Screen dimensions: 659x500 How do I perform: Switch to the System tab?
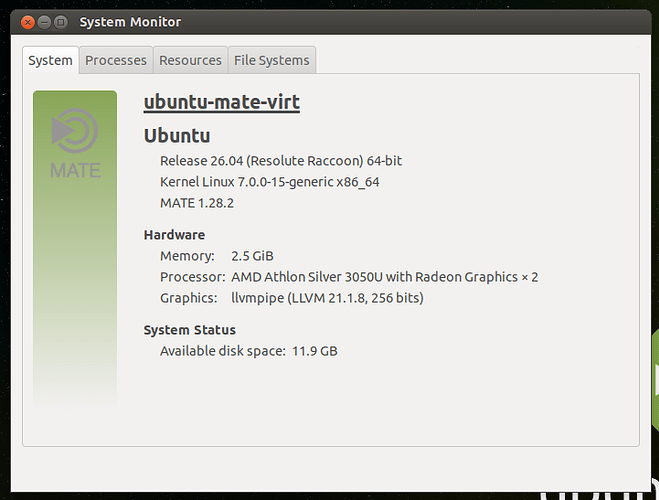[50, 60]
